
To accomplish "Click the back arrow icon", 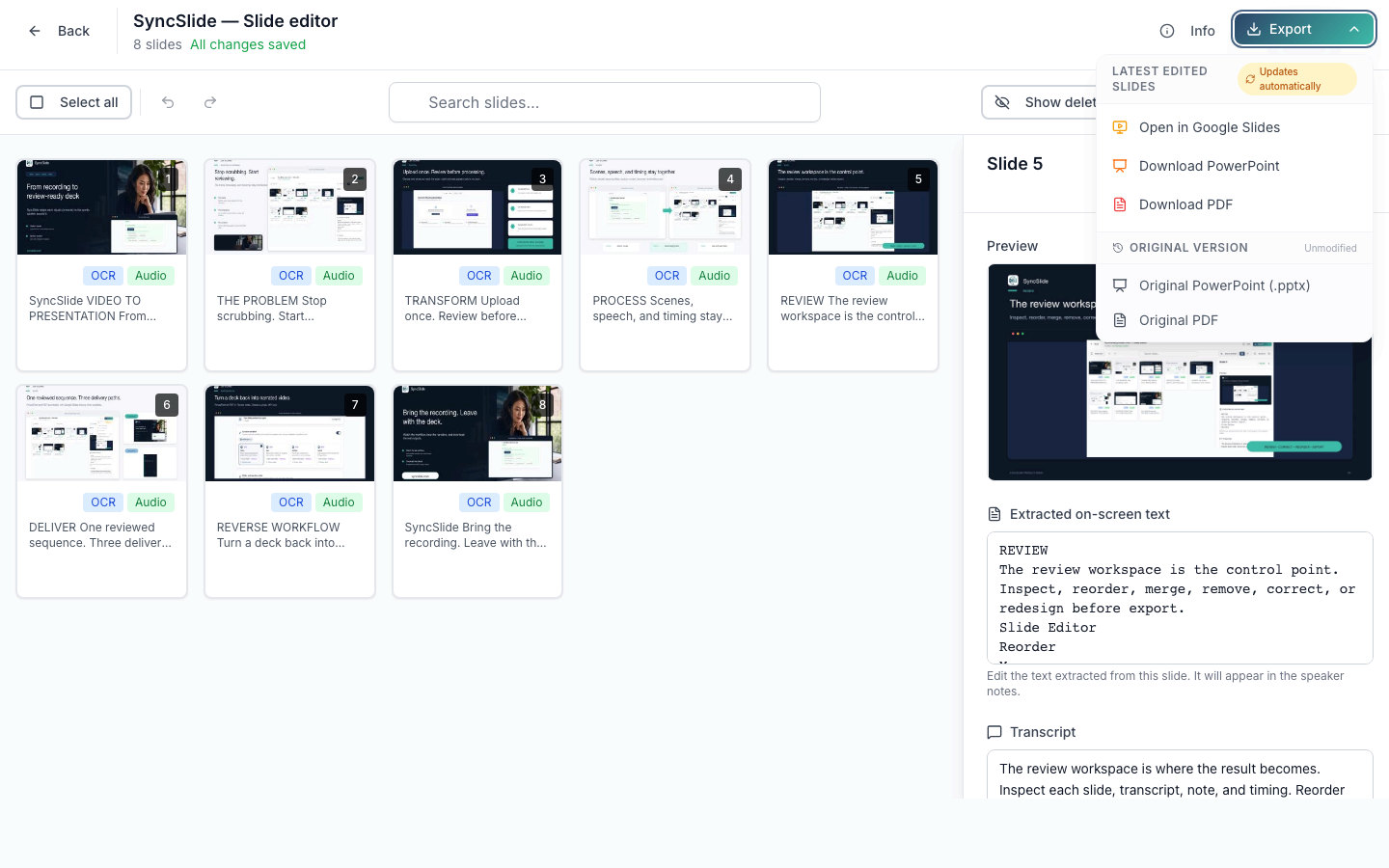I will coord(35,31).
